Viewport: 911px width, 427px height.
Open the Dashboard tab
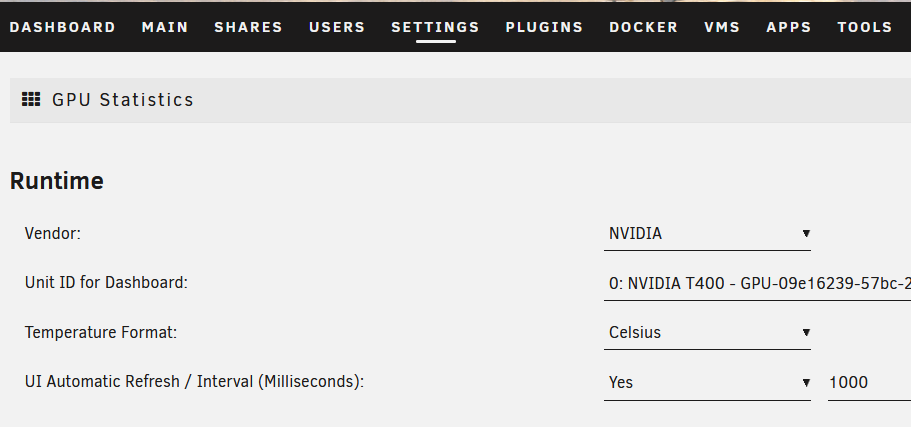(63, 27)
